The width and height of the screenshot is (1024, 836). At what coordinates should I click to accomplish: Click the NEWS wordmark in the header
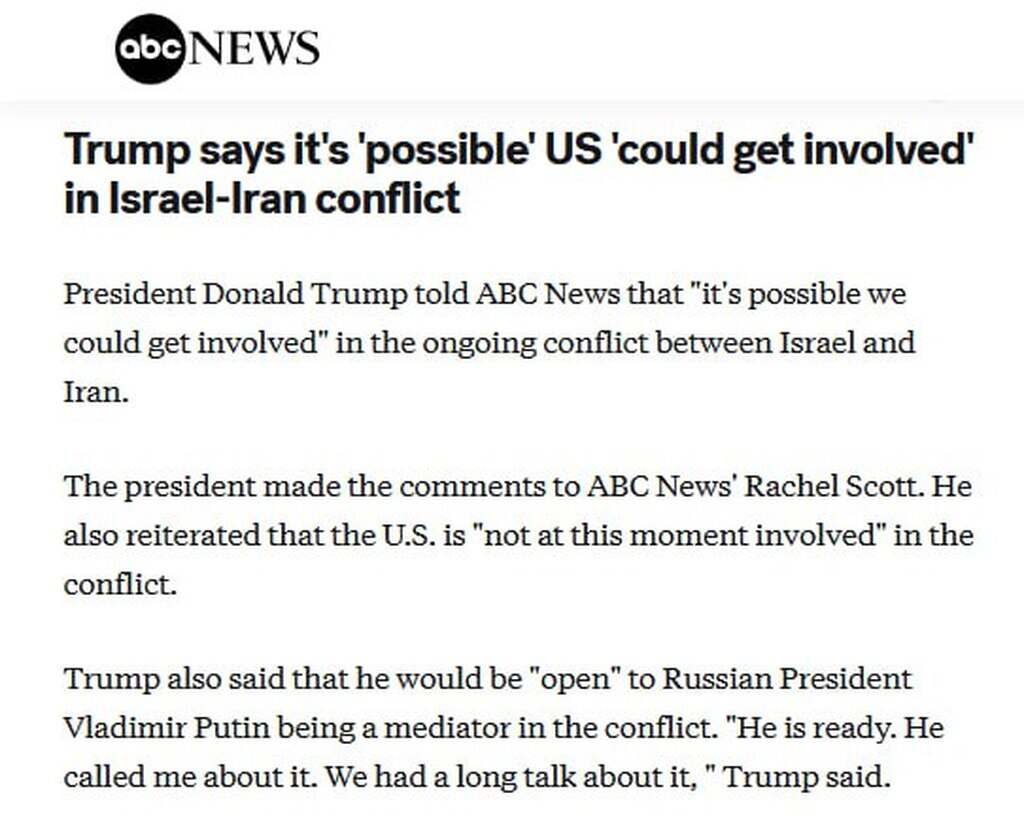coord(253,48)
